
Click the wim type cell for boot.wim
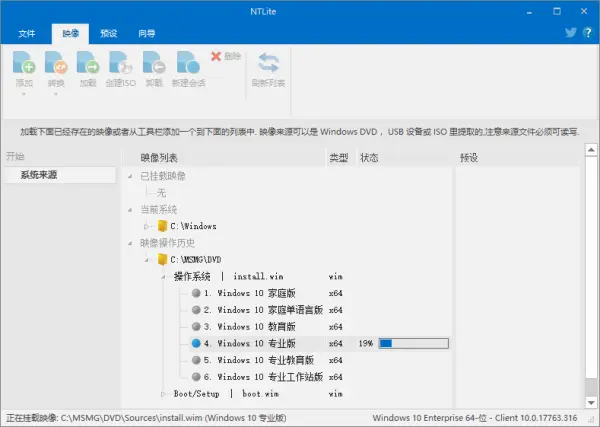(x=336, y=394)
